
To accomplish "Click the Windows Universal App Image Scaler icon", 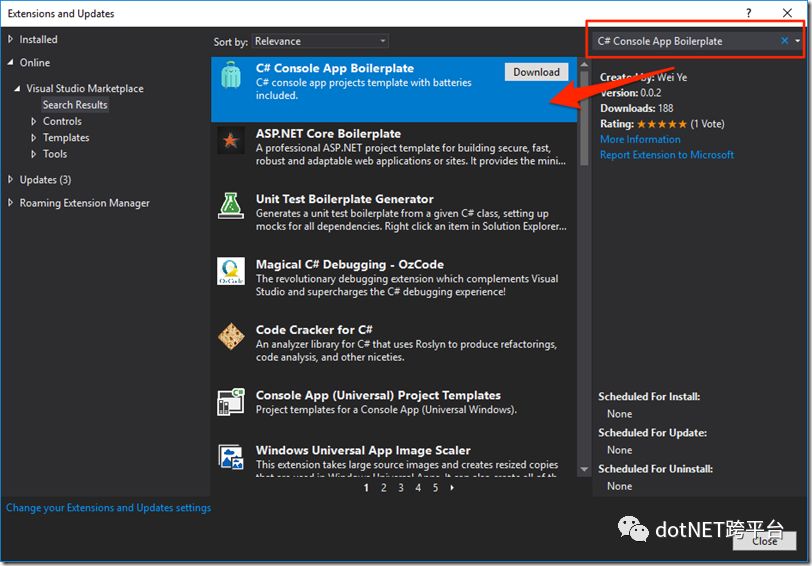I will [230, 457].
